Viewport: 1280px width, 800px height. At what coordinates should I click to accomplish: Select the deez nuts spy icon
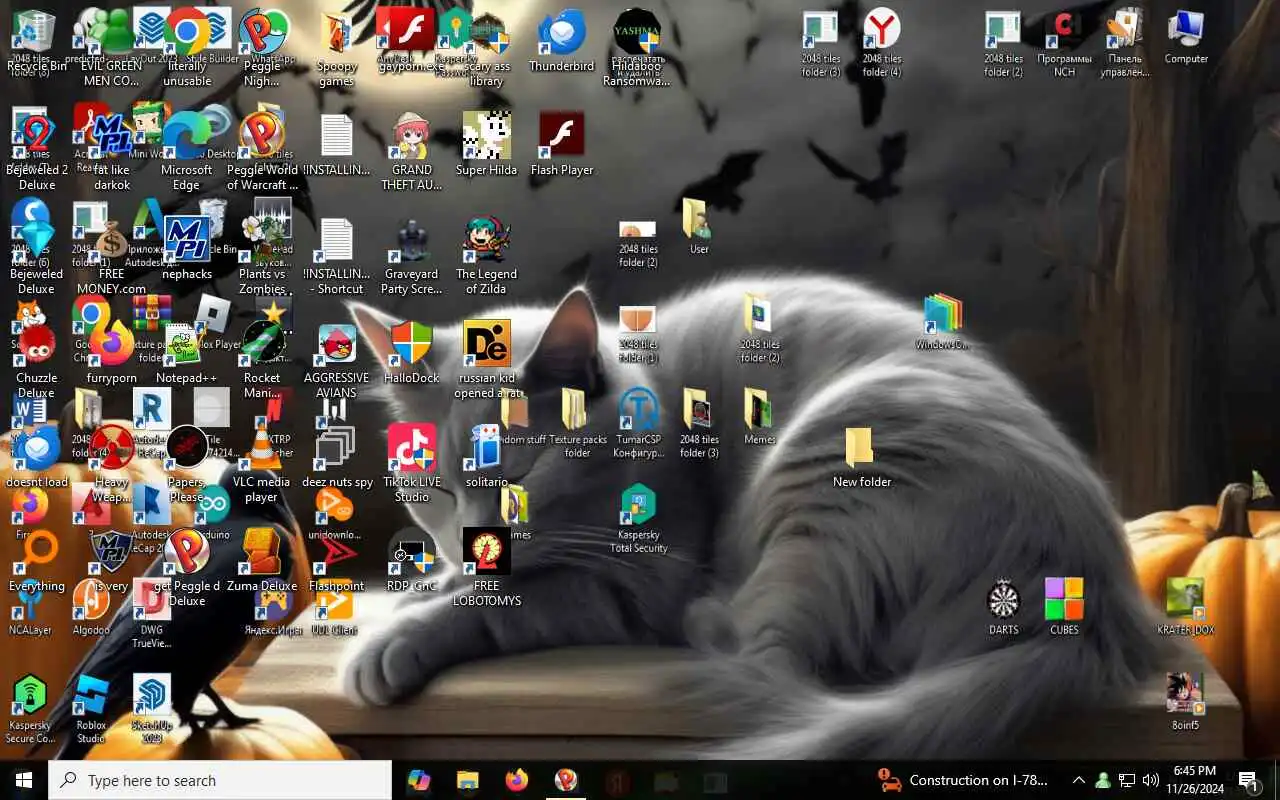tap(337, 456)
